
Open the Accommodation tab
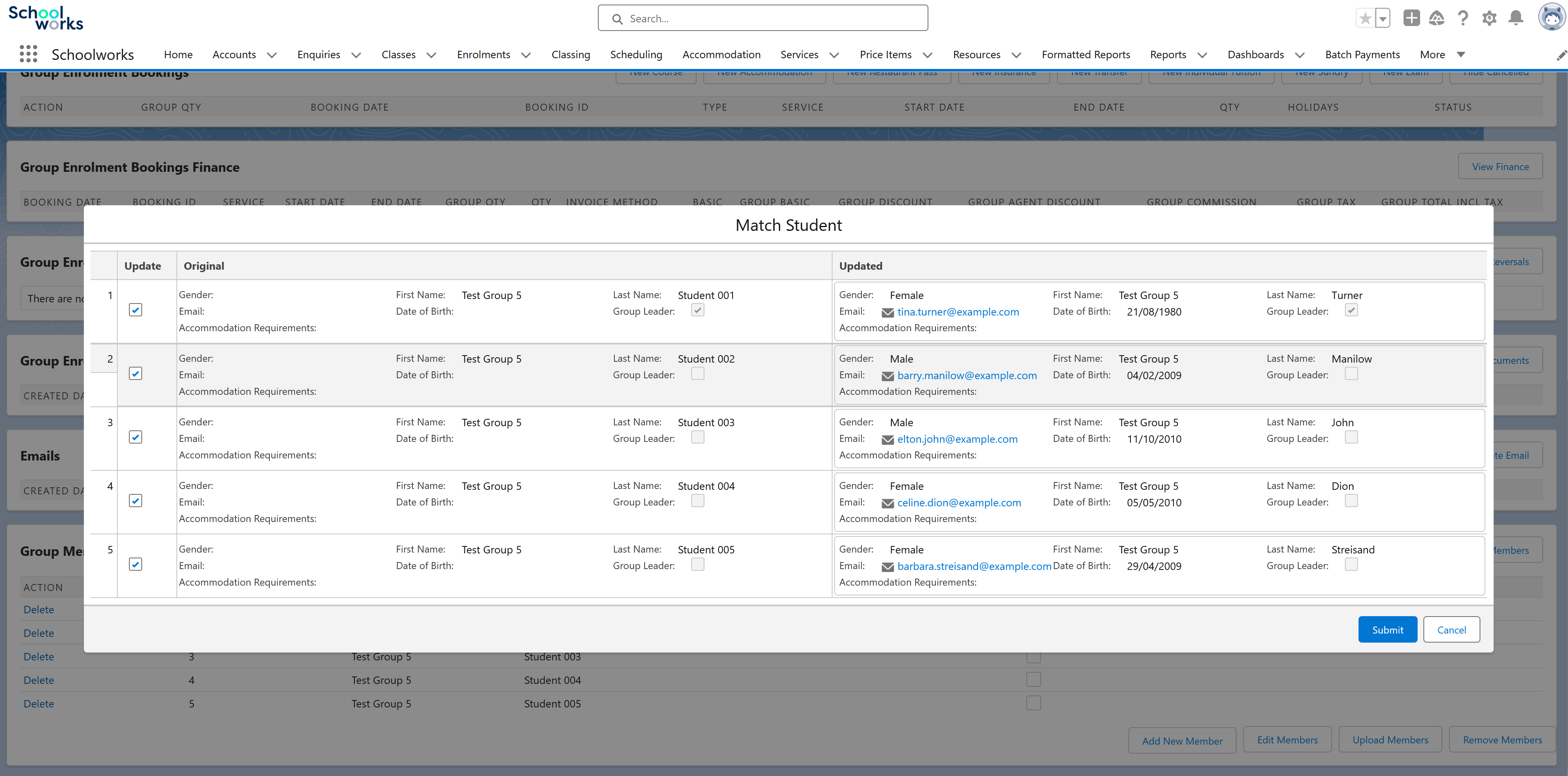tap(721, 55)
